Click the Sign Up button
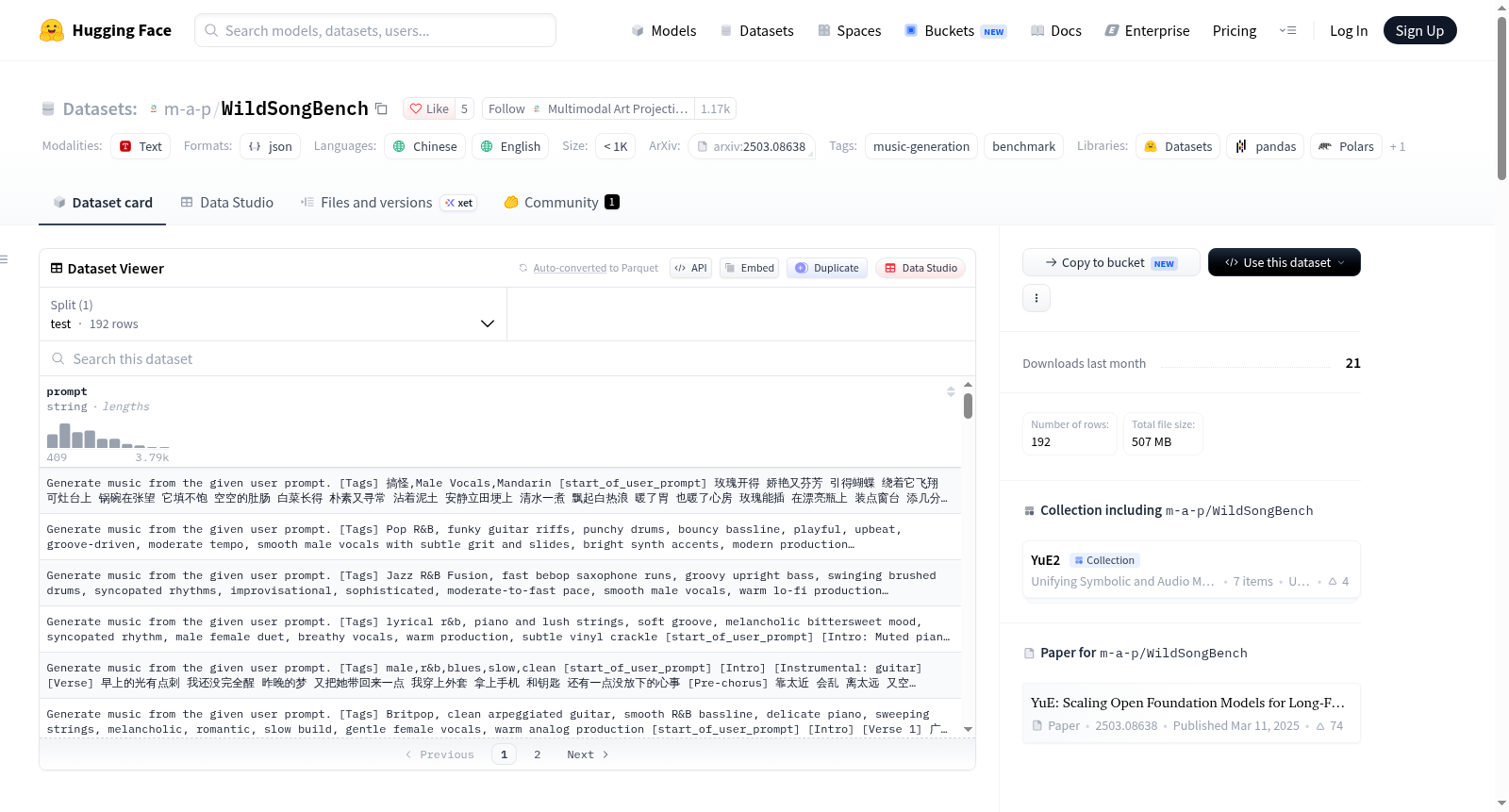This screenshot has height=812, width=1509. (1419, 30)
